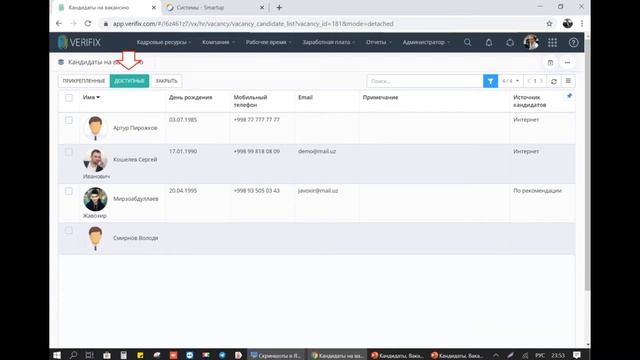Click the pin icon in the table header
Viewport: 640px width, 360px height.
(569, 96)
